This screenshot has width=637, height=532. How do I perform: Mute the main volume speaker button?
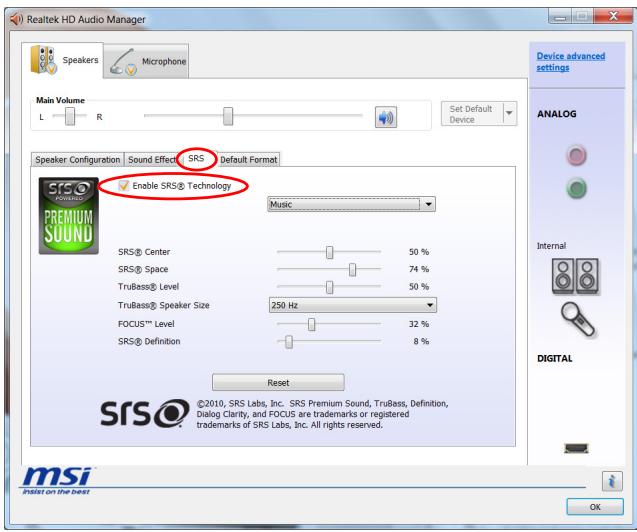tap(386, 117)
